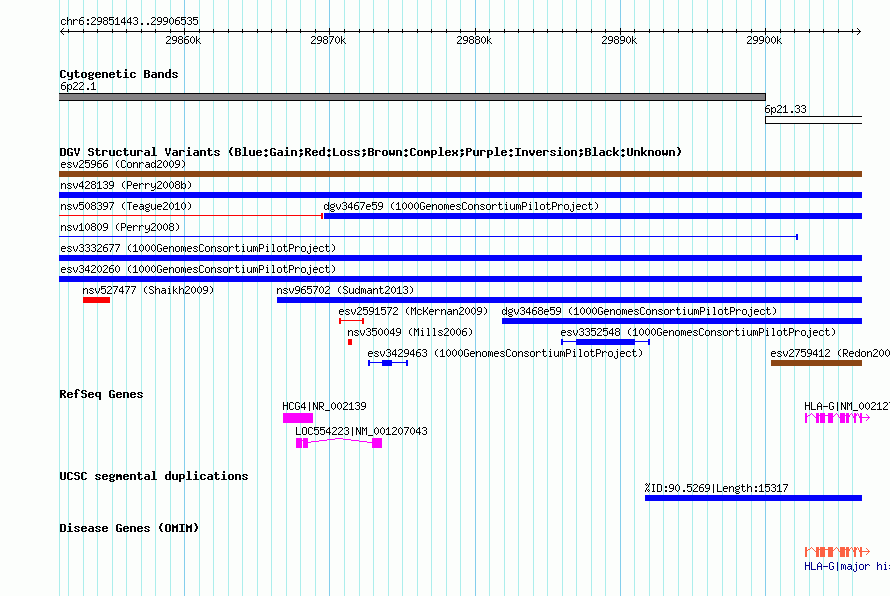Select the esv3429463 blue variant glyph
This screenshot has height=596, width=890.
coord(388,363)
